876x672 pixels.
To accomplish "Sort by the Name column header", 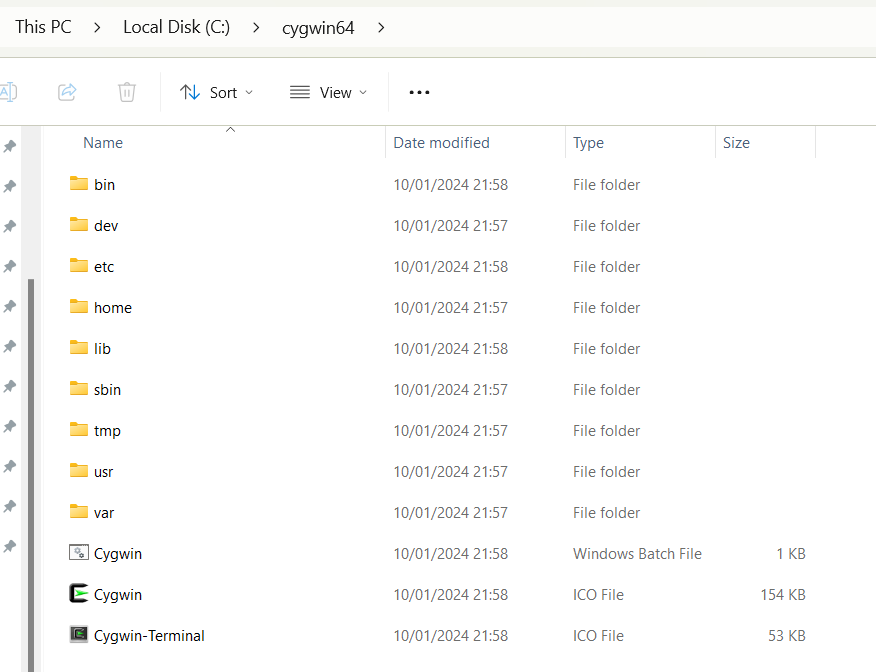I will (x=103, y=143).
